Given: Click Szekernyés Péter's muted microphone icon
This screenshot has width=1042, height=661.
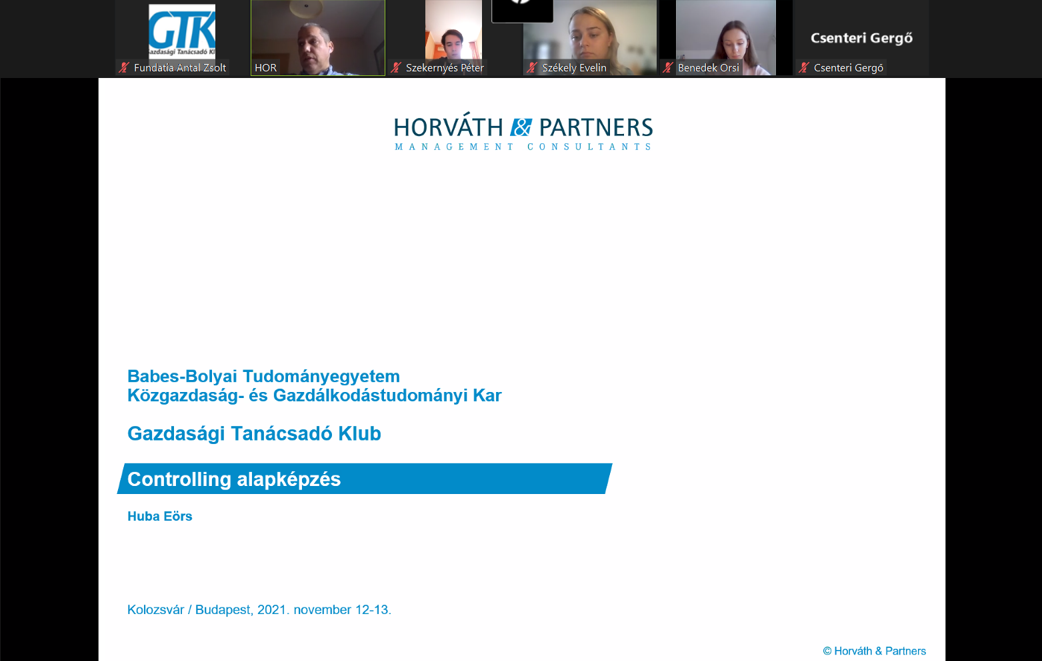Looking at the screenshot, I should 396,68.
